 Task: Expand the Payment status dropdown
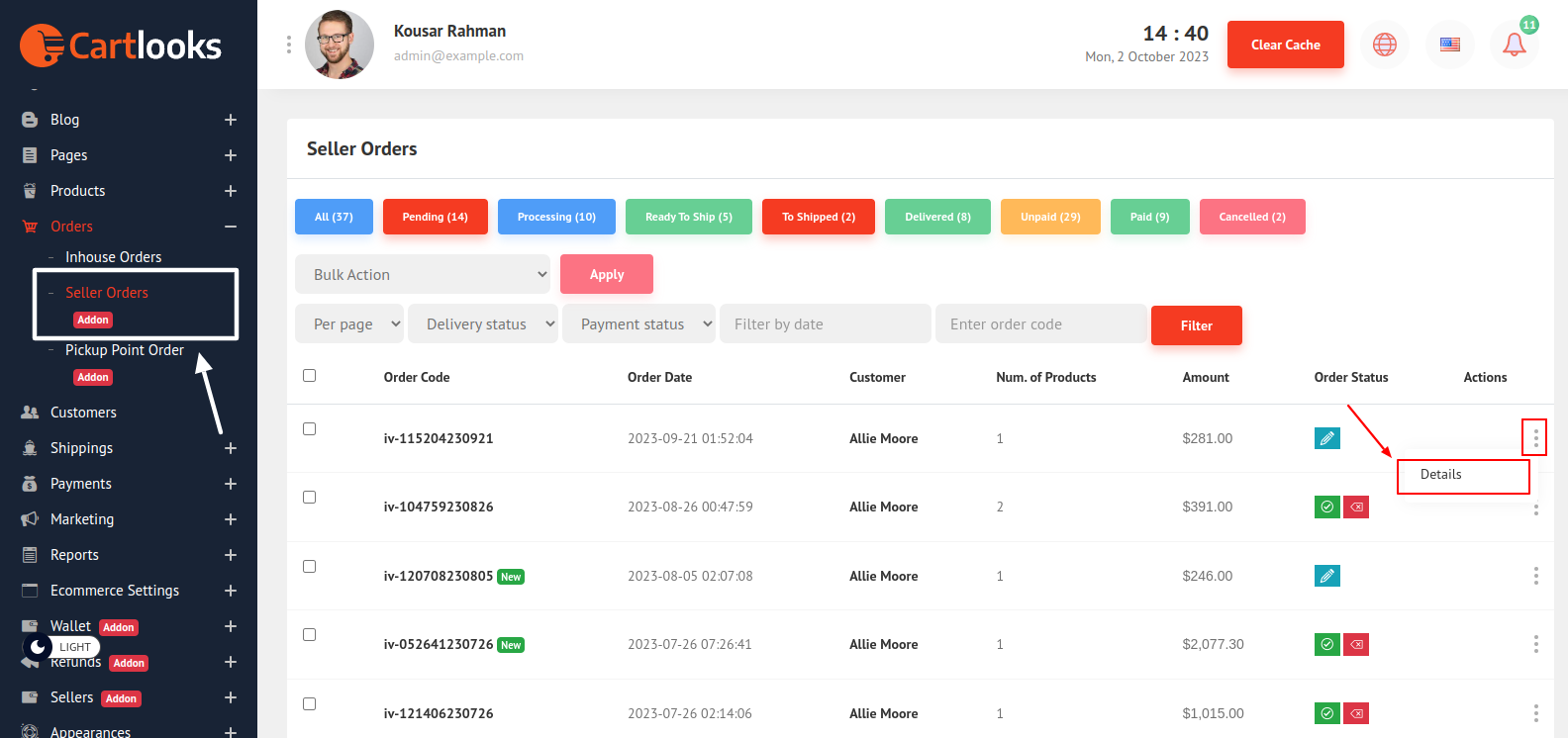coord(638,323)
